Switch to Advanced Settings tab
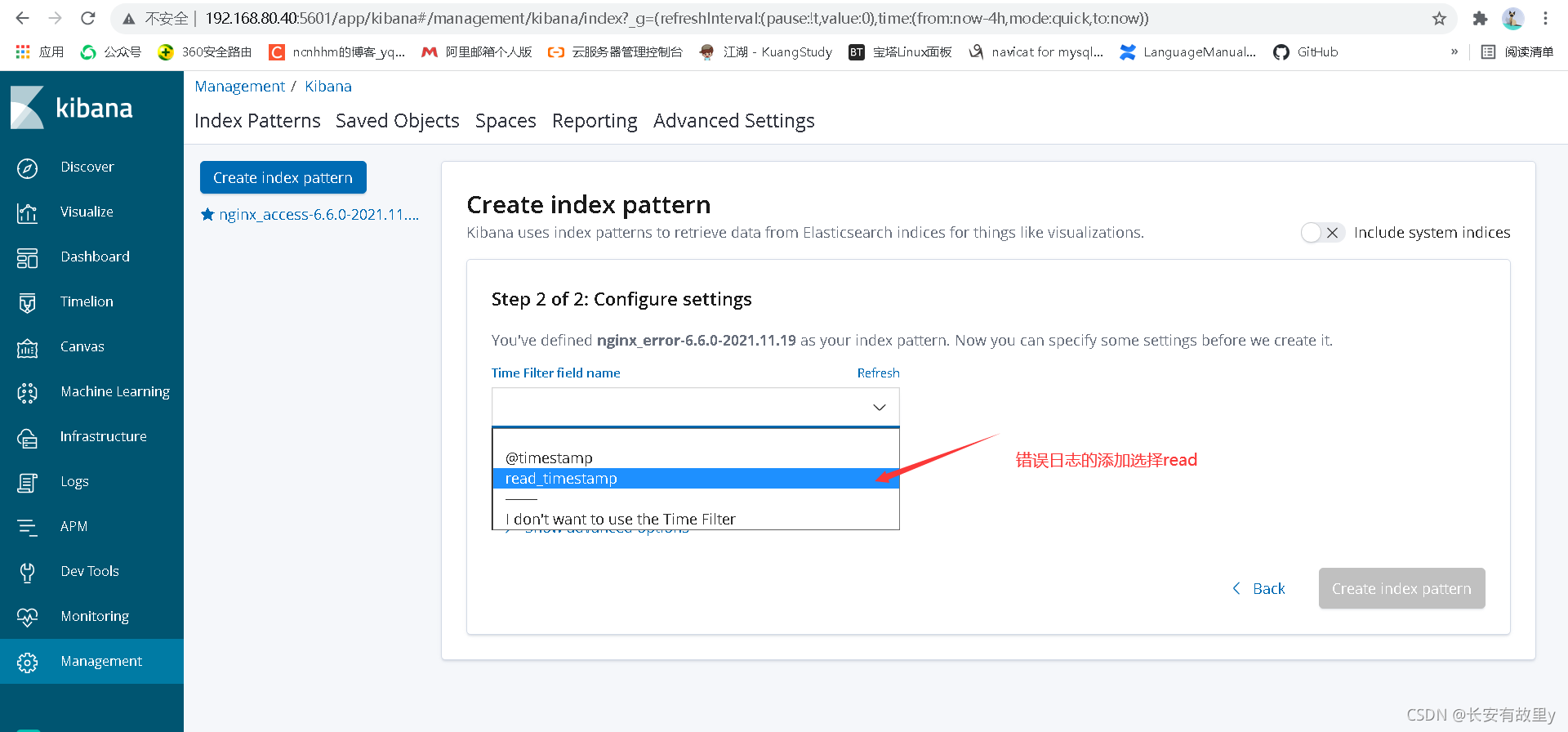 [x=734, y=121]
